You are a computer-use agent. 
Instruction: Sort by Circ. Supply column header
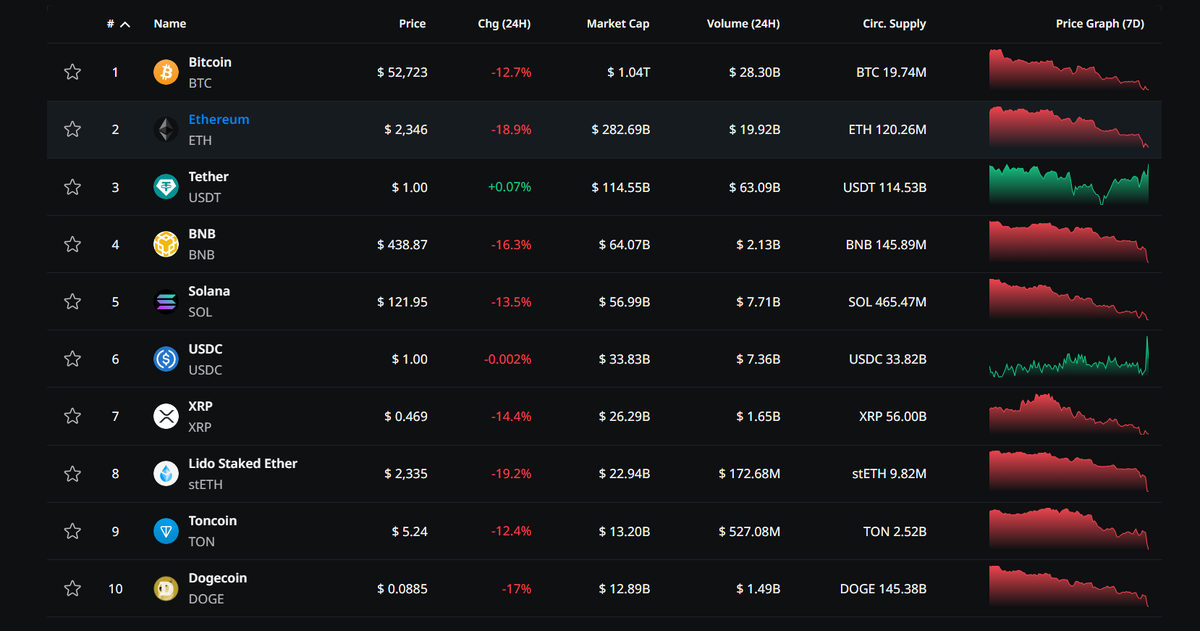(x=894, y=24)
